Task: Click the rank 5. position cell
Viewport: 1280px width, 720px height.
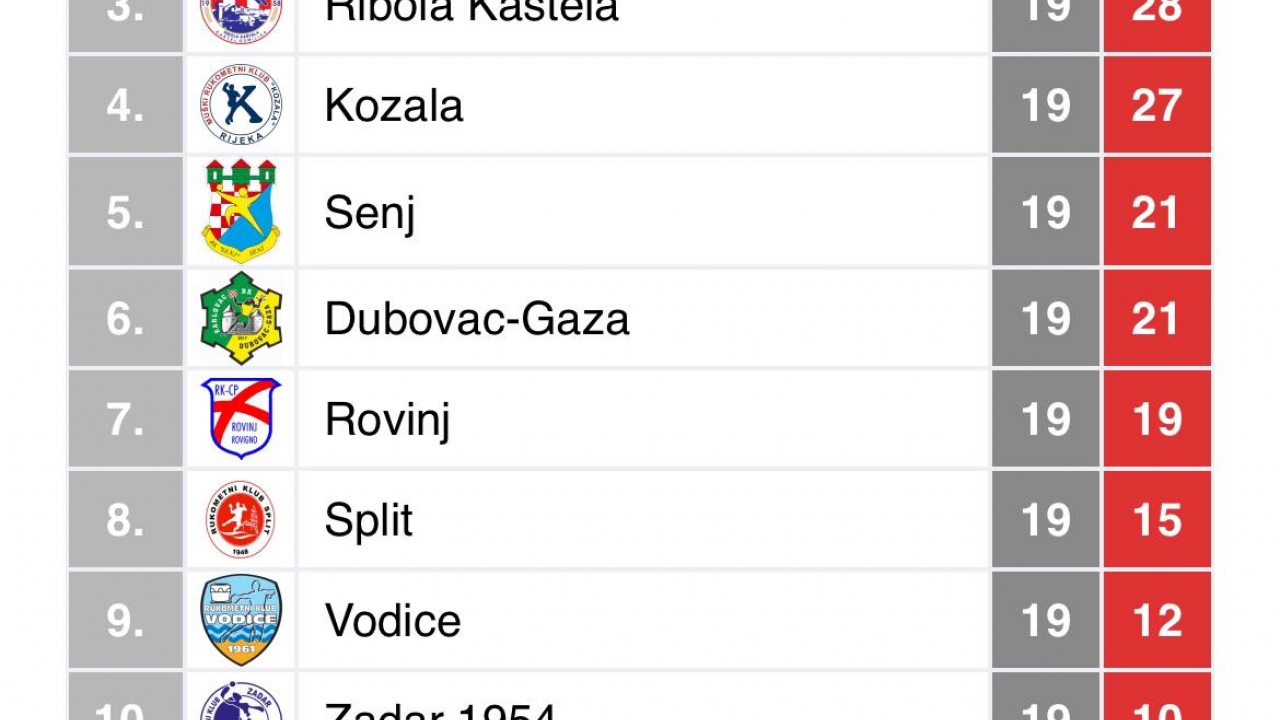Action: point(126,212)
